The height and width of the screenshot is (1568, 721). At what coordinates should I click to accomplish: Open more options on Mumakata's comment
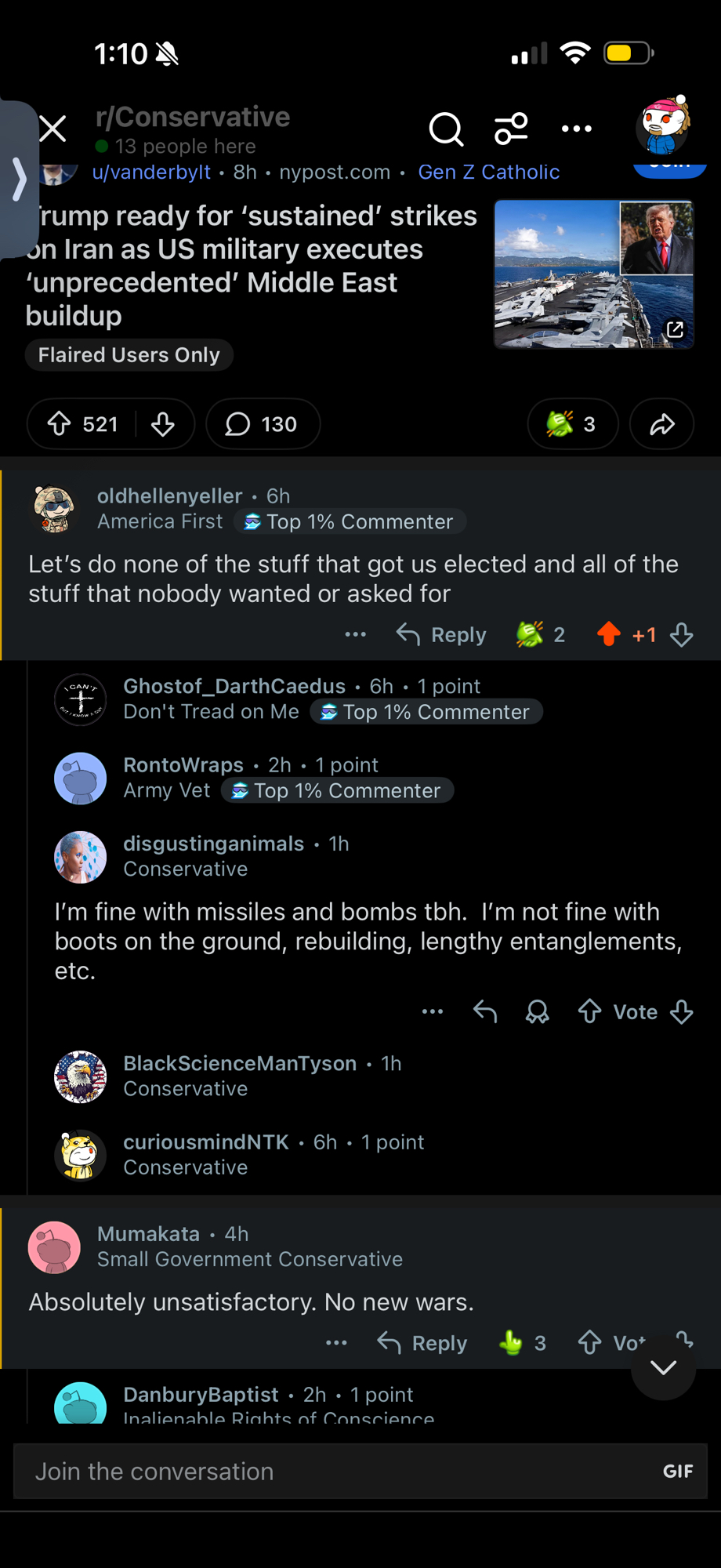336,1343
